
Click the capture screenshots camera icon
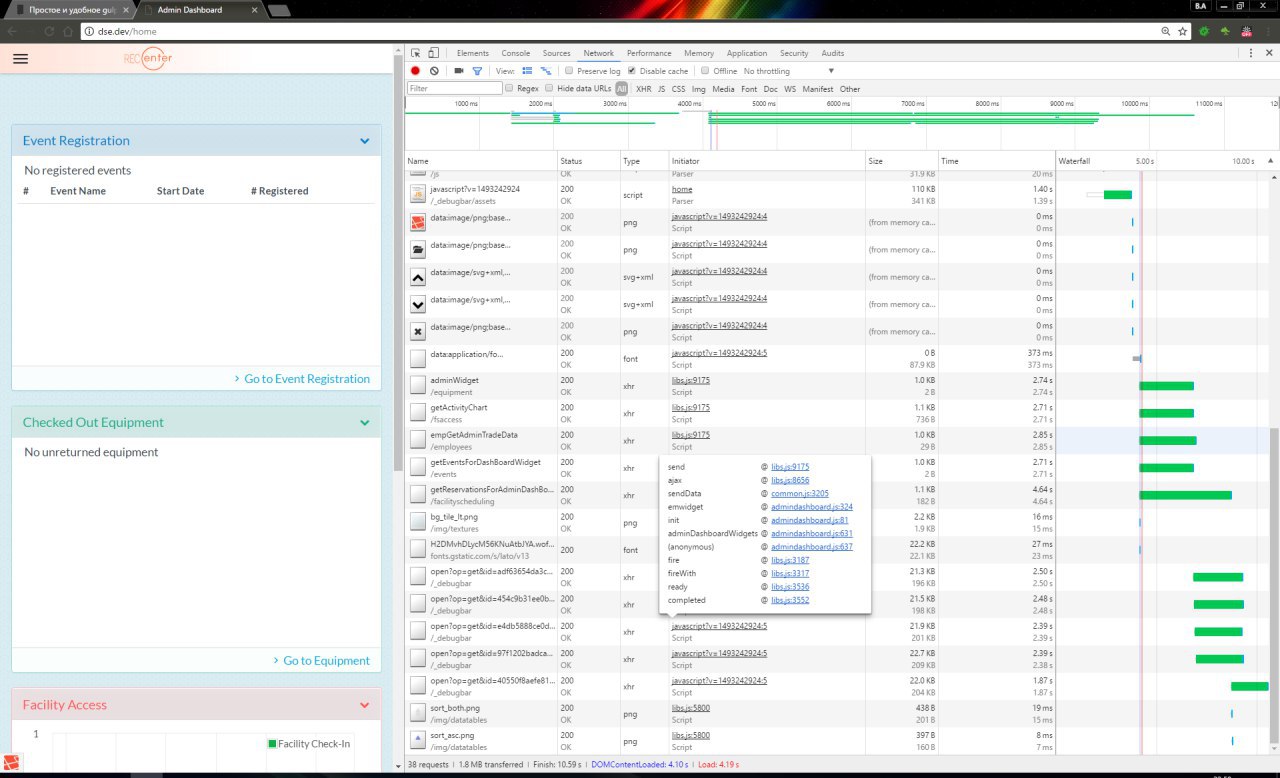coord(459,71)
